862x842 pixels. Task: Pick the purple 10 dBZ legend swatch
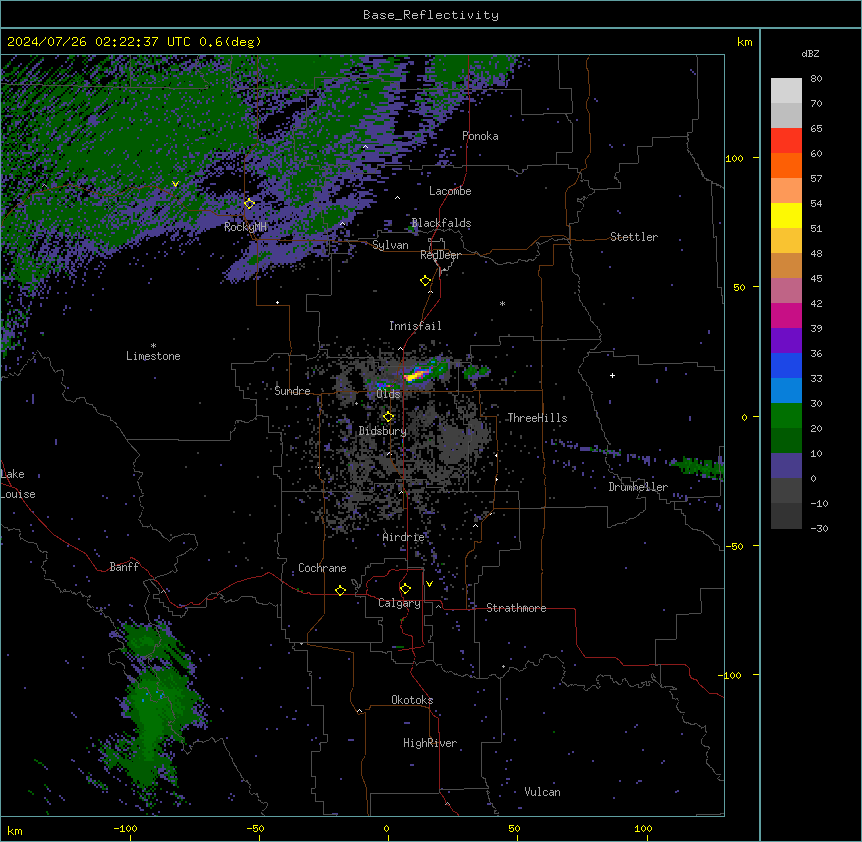tap(786, 466)
